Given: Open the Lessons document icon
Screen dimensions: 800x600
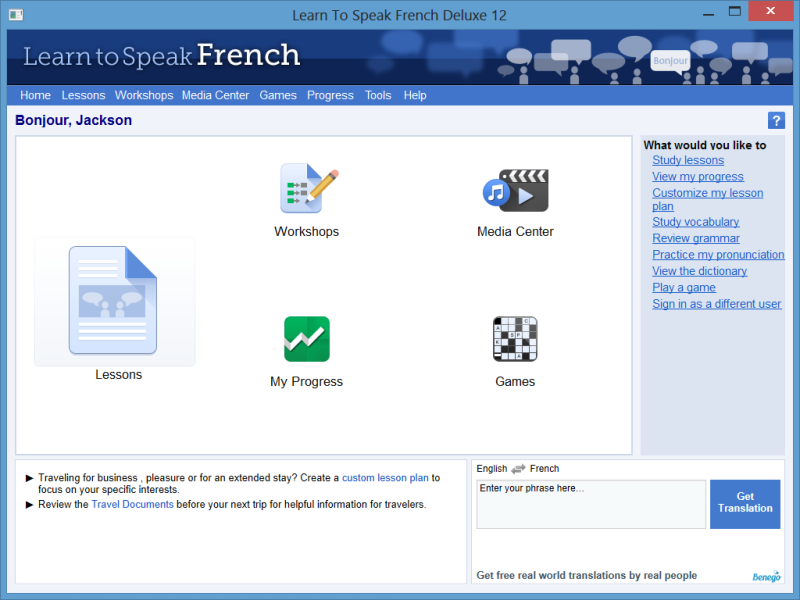Looking at the screenshot, I should 113,300.
